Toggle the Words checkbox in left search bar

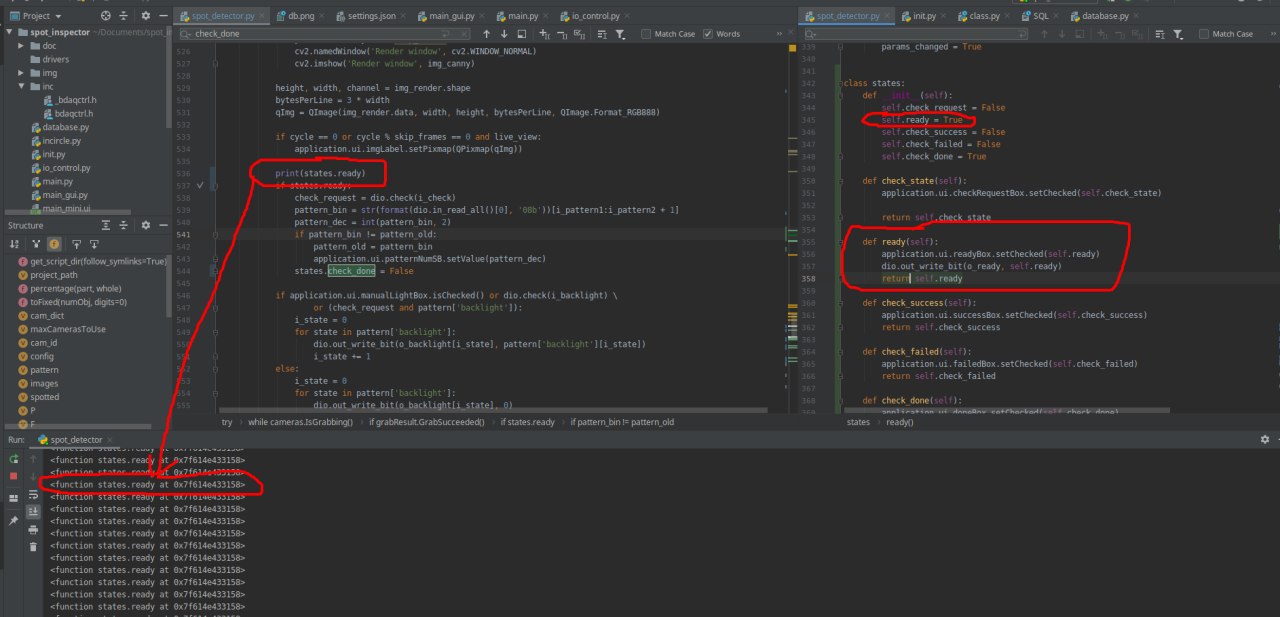coord(708,34)
